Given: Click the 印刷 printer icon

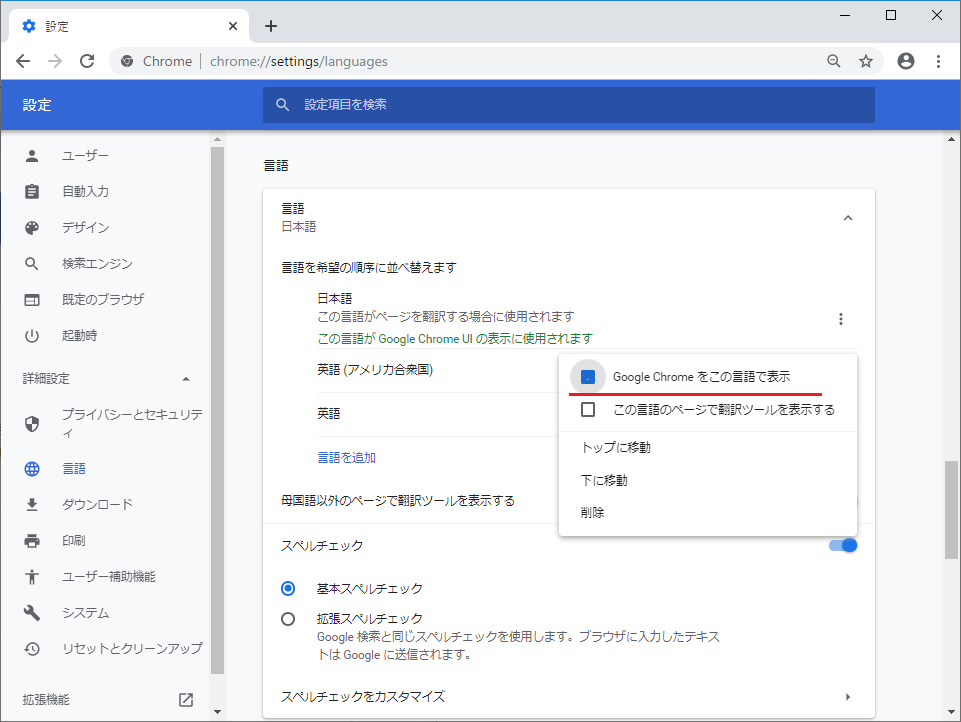Looking at the screenshot, I should click(32, 541).
